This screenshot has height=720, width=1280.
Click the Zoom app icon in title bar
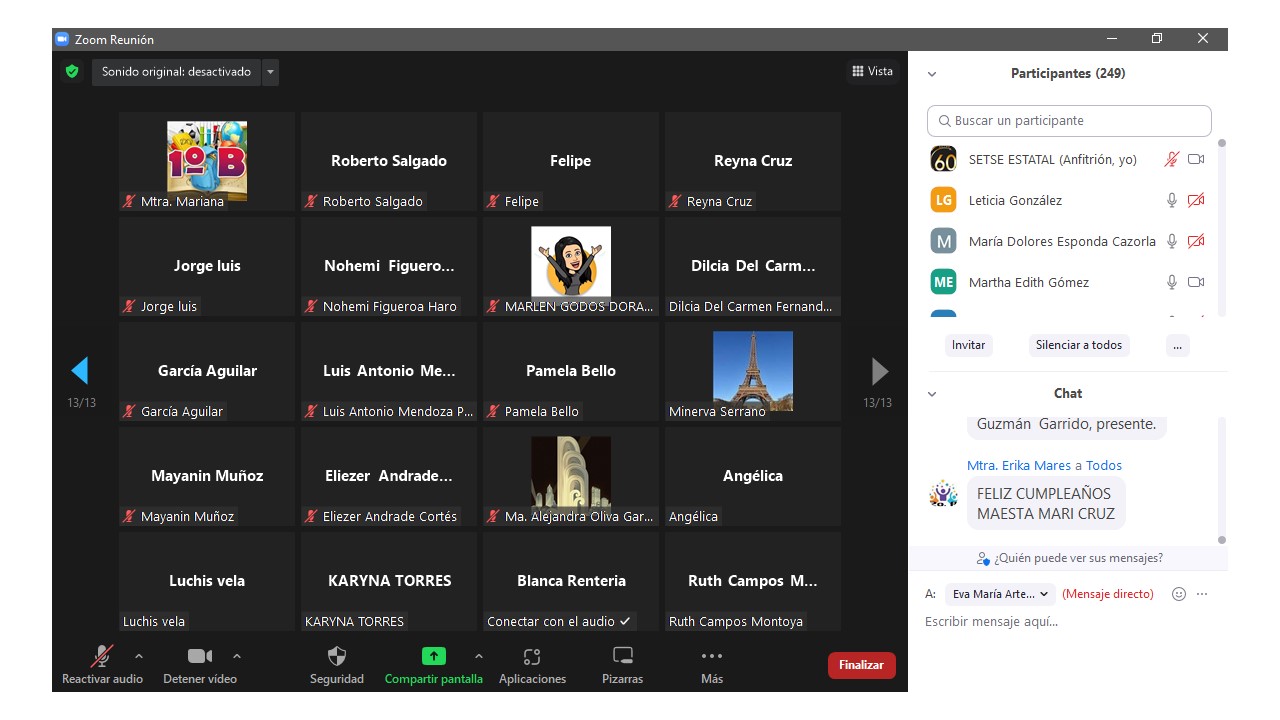(x=62, y=39)
